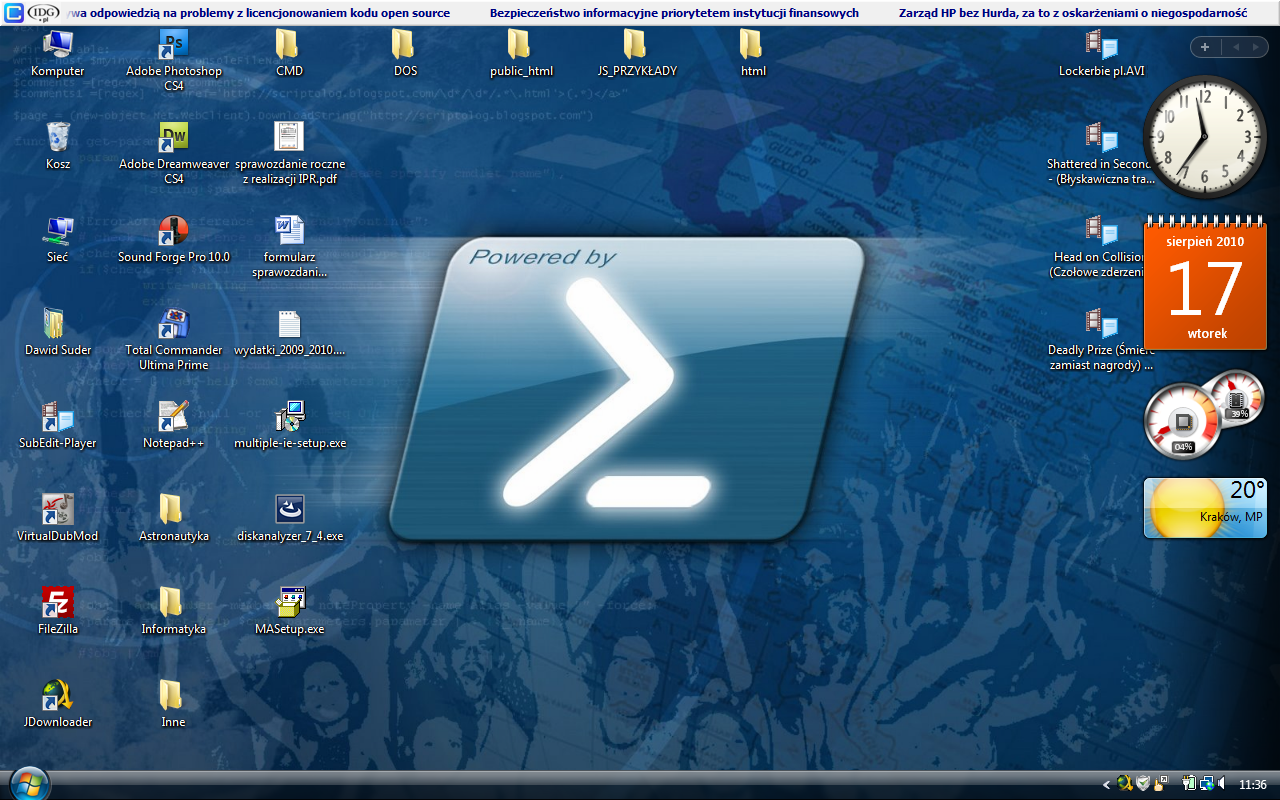Screen dimensions: 1280x800
Task: Launch Sound Forge Pro 10.0
Action: click(174, 239)
